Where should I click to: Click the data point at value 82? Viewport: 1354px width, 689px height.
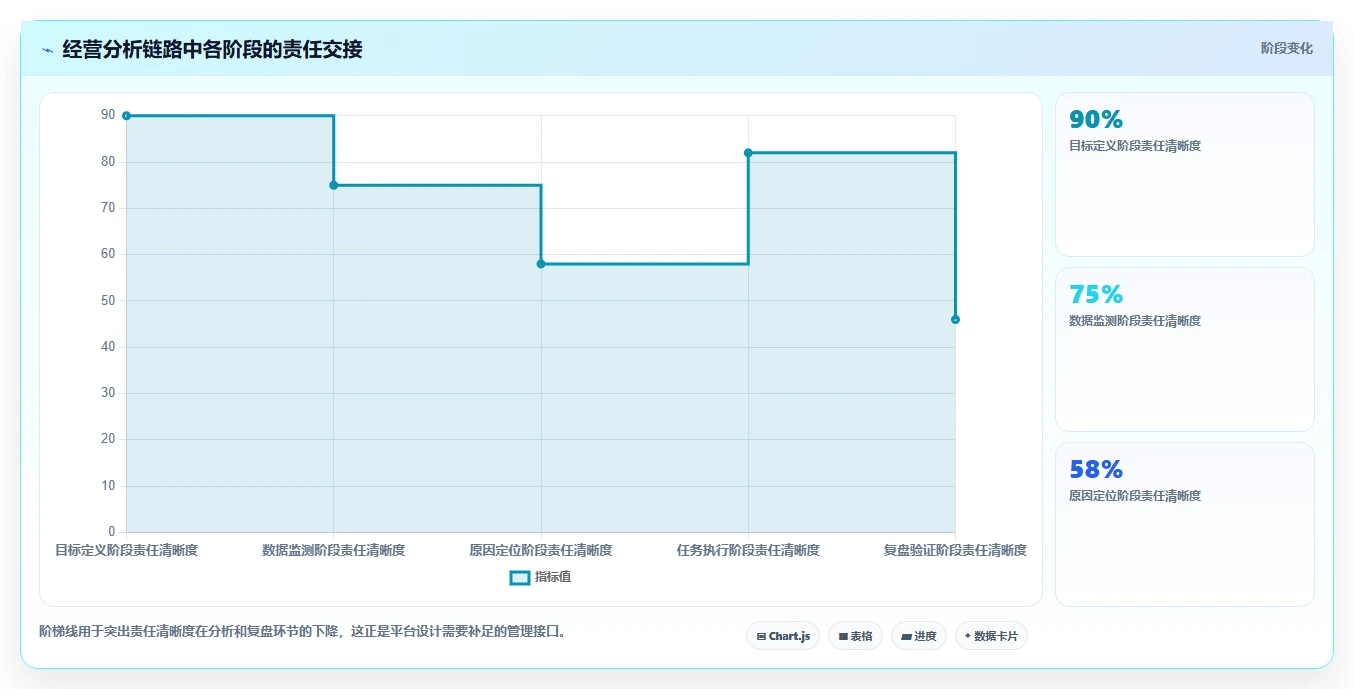748,153
